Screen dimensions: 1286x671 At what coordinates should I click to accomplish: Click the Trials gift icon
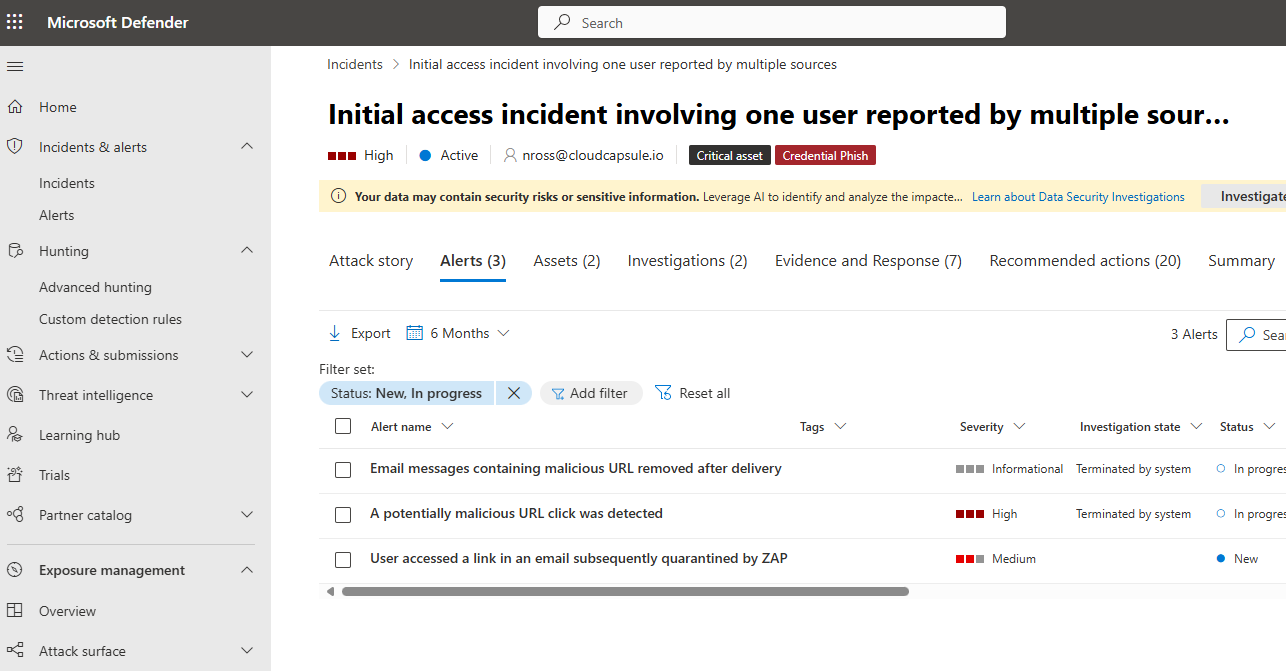15,475
